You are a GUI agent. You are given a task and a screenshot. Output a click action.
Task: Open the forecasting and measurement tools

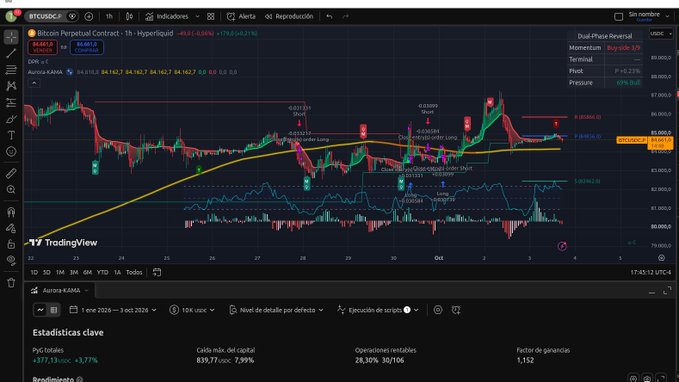pos(11,103)
